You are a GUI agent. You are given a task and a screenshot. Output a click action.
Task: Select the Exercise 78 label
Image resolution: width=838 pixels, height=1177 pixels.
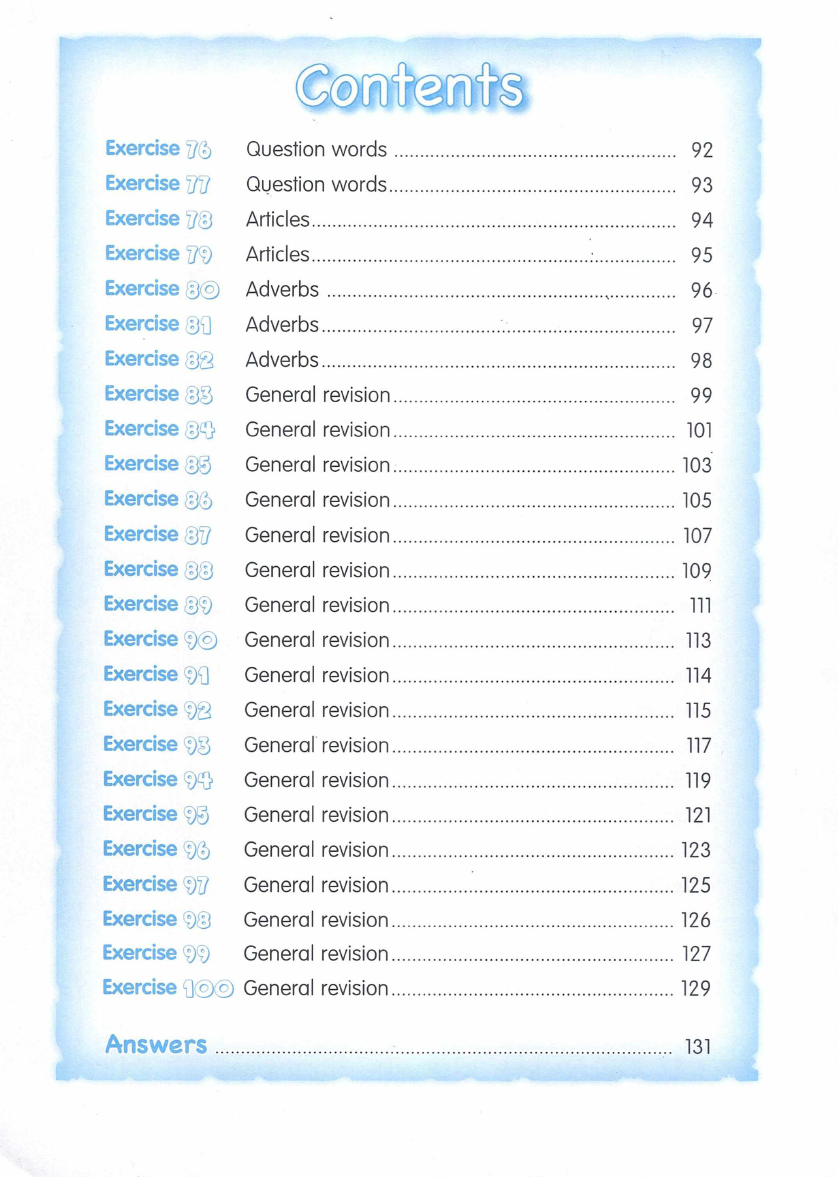[158, 219]
